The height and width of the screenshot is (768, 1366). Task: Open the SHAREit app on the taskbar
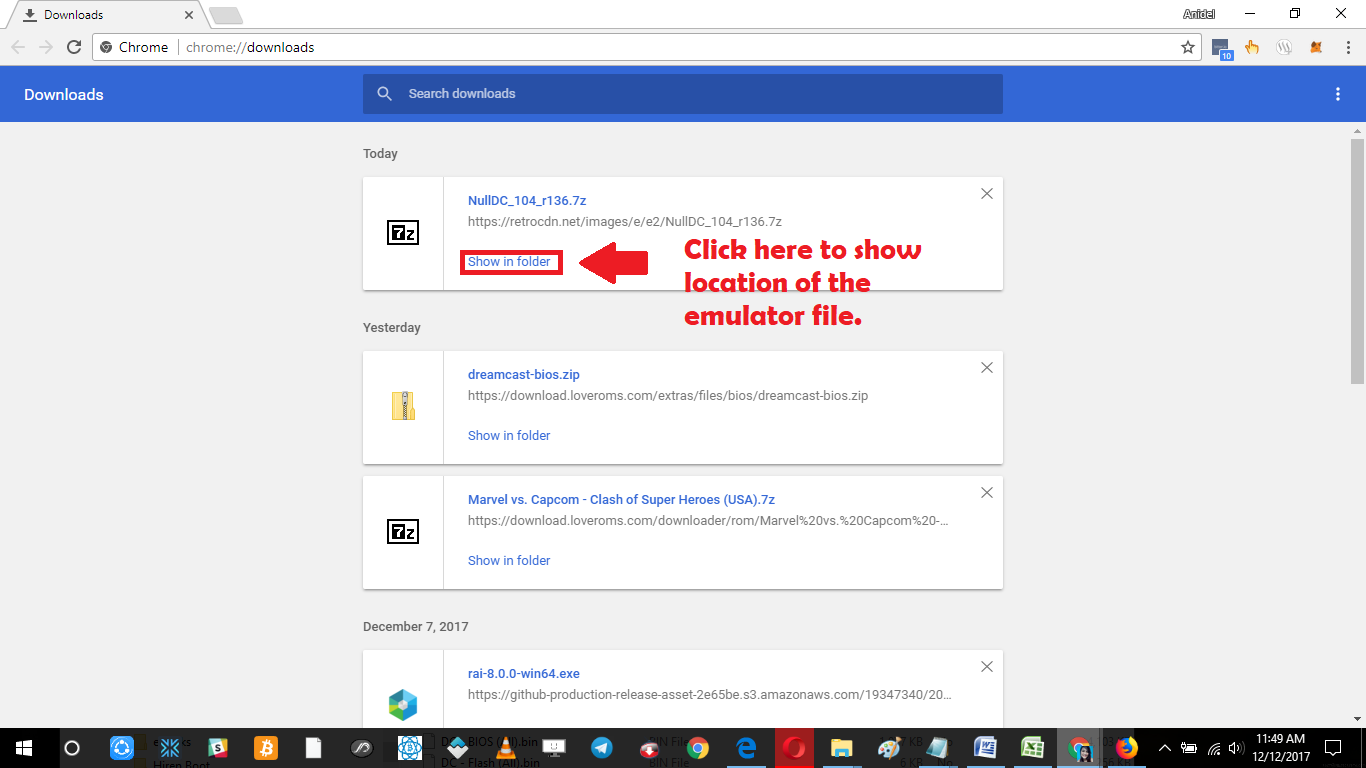pos(122,748)
